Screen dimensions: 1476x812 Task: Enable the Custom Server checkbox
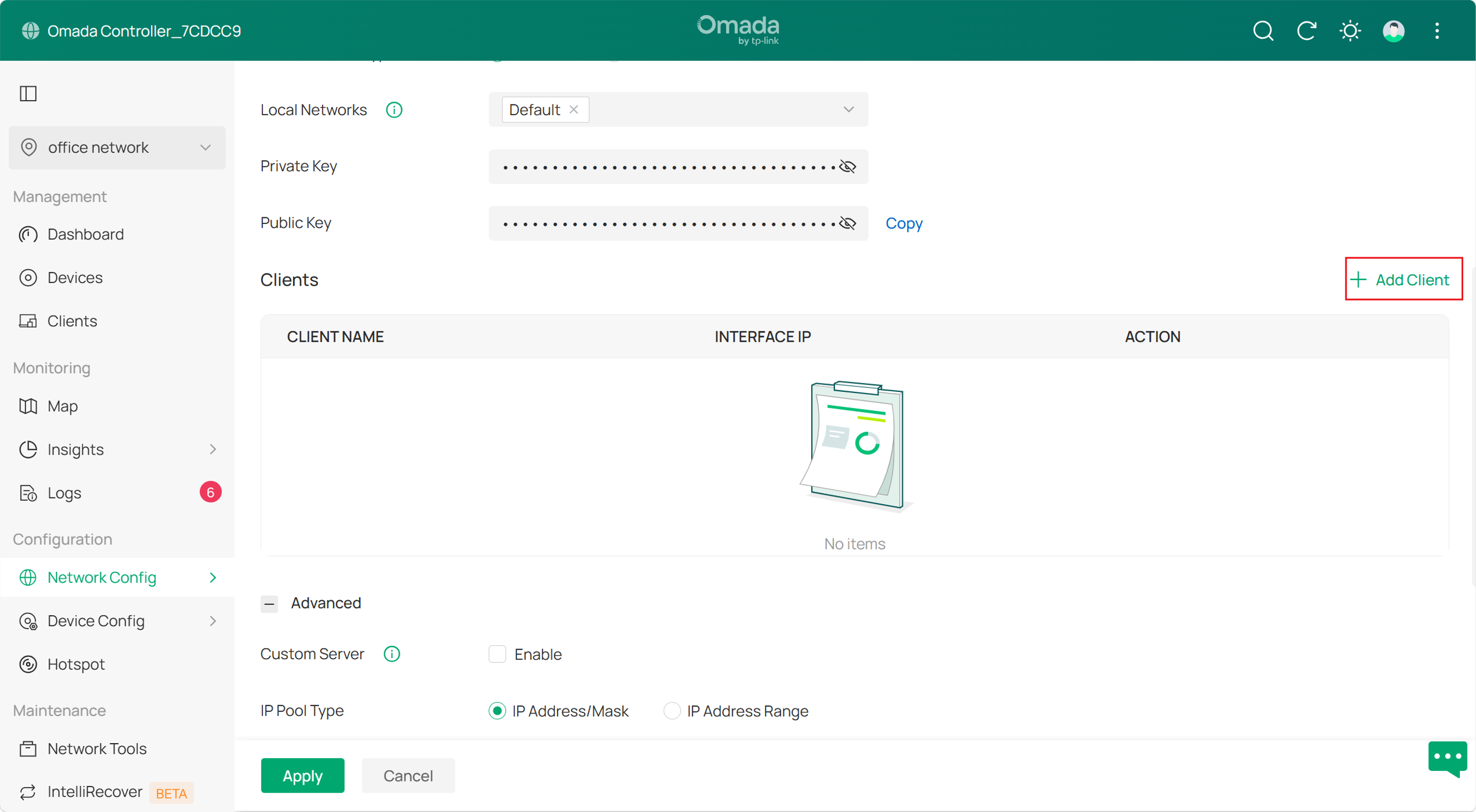[x=498, y=654]
